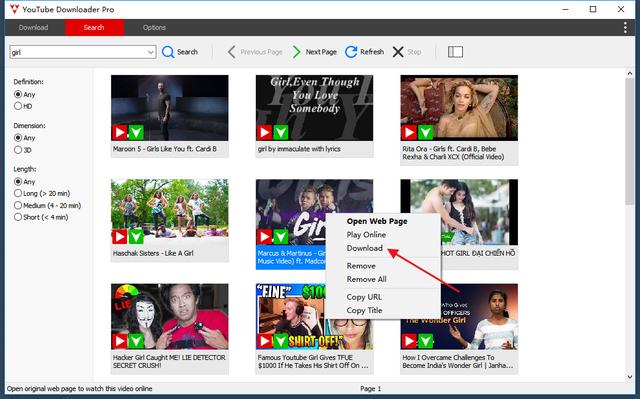The width and height of the screenshot is (640, 399).
Task: Choose Open Web Page from context menu
Action: (x=377, y=221)
